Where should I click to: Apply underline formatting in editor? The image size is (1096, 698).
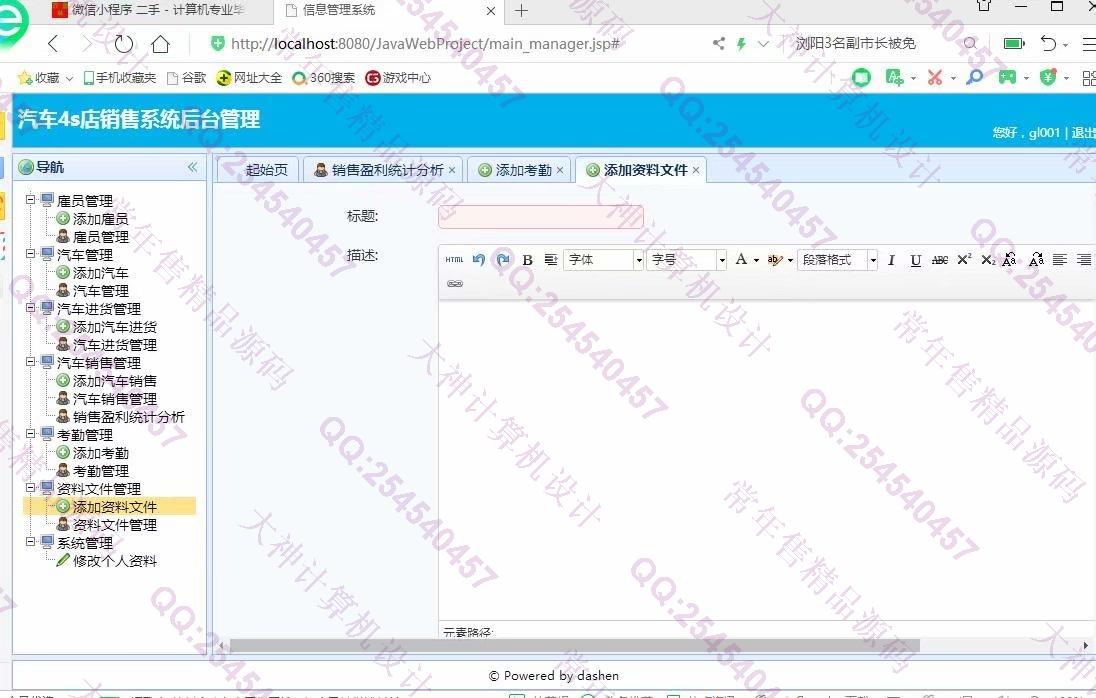pyautogui.click(x=915, y=260)
